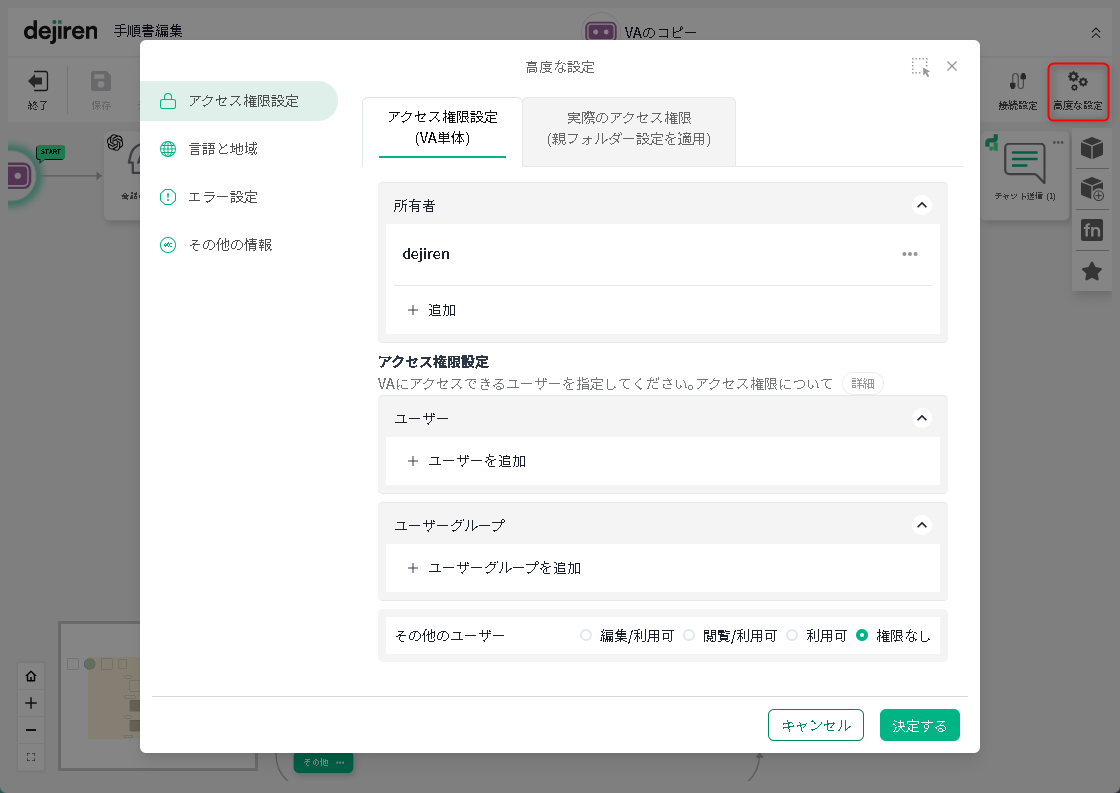Collapse the 所有者 section
This screenshot has height=793, width=1120.
click(922, 205)
